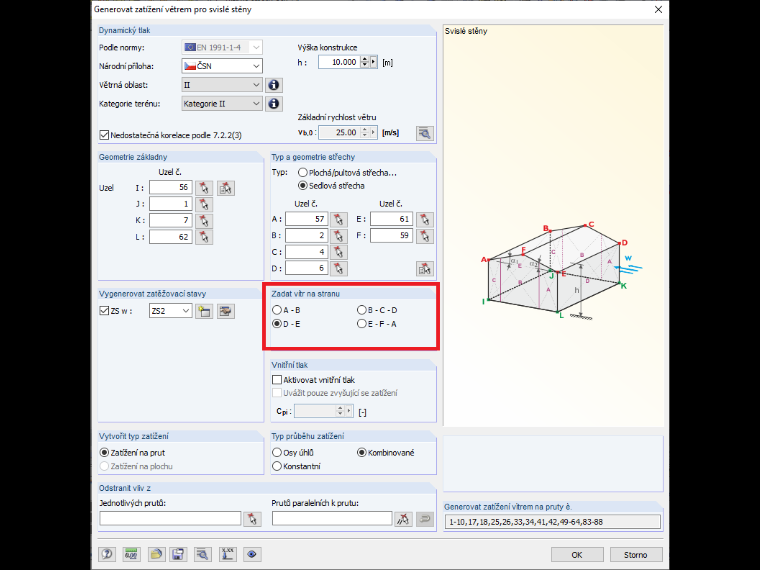760x570 pixels.
Task: Open wind speed settings next to vb,0
Action: tap(425, 133)
